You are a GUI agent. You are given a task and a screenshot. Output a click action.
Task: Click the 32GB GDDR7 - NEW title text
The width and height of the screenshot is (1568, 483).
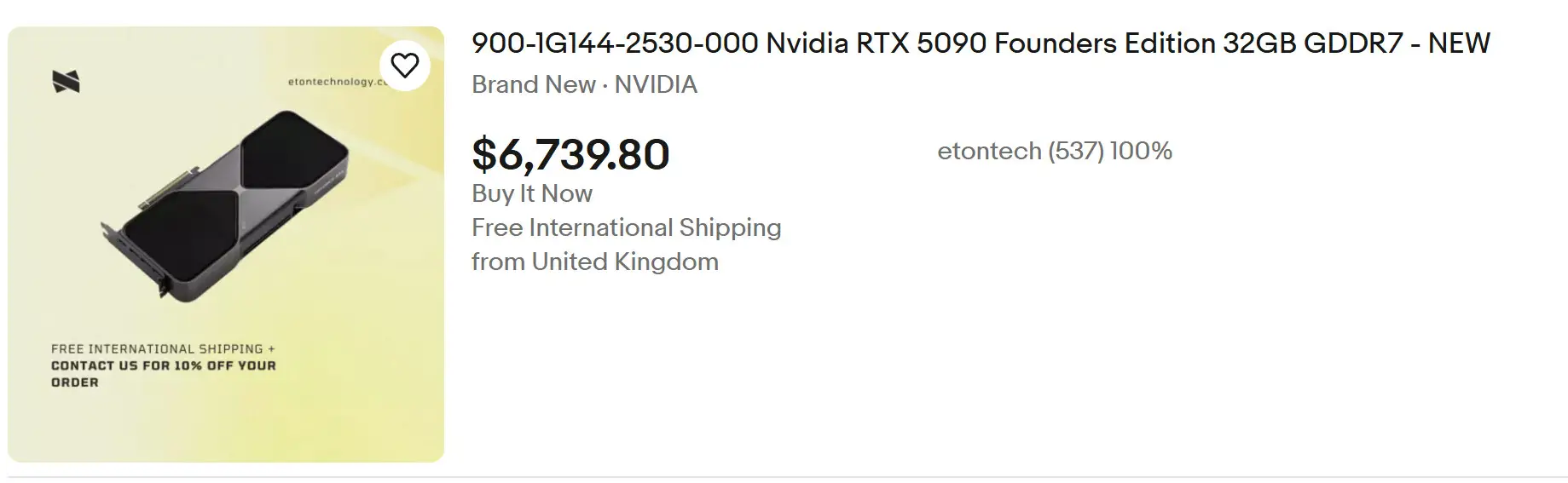pyautogui.click(x=1356, y=43)
